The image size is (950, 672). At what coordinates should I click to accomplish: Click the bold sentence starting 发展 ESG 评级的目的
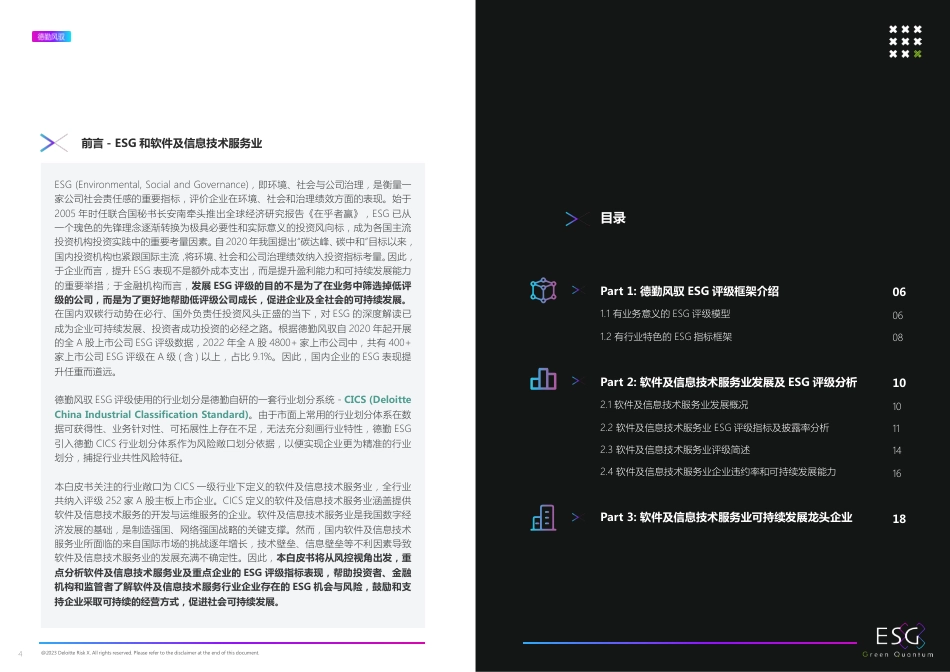click(233, 293)
